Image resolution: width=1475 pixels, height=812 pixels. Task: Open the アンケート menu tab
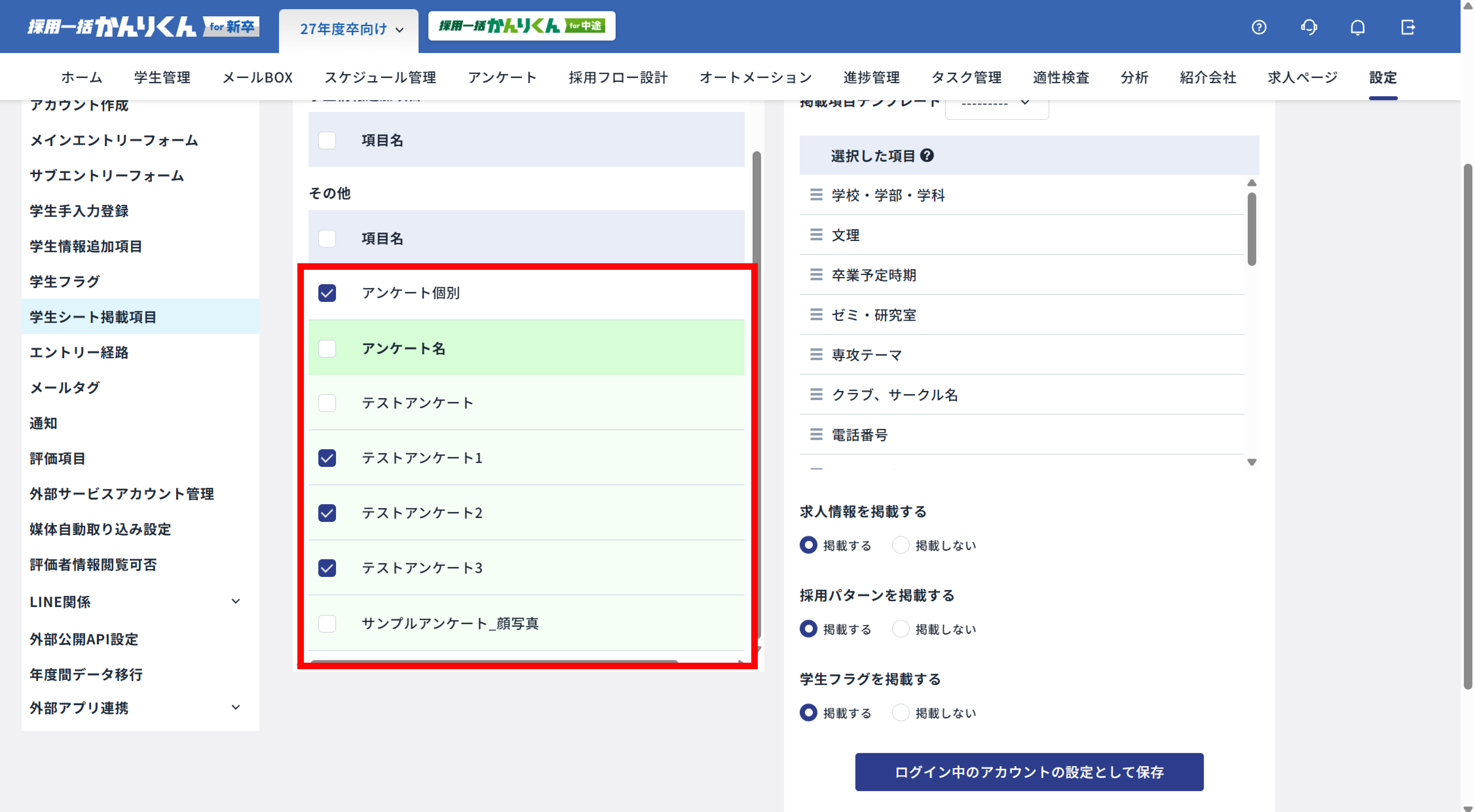tap(502, 77)
